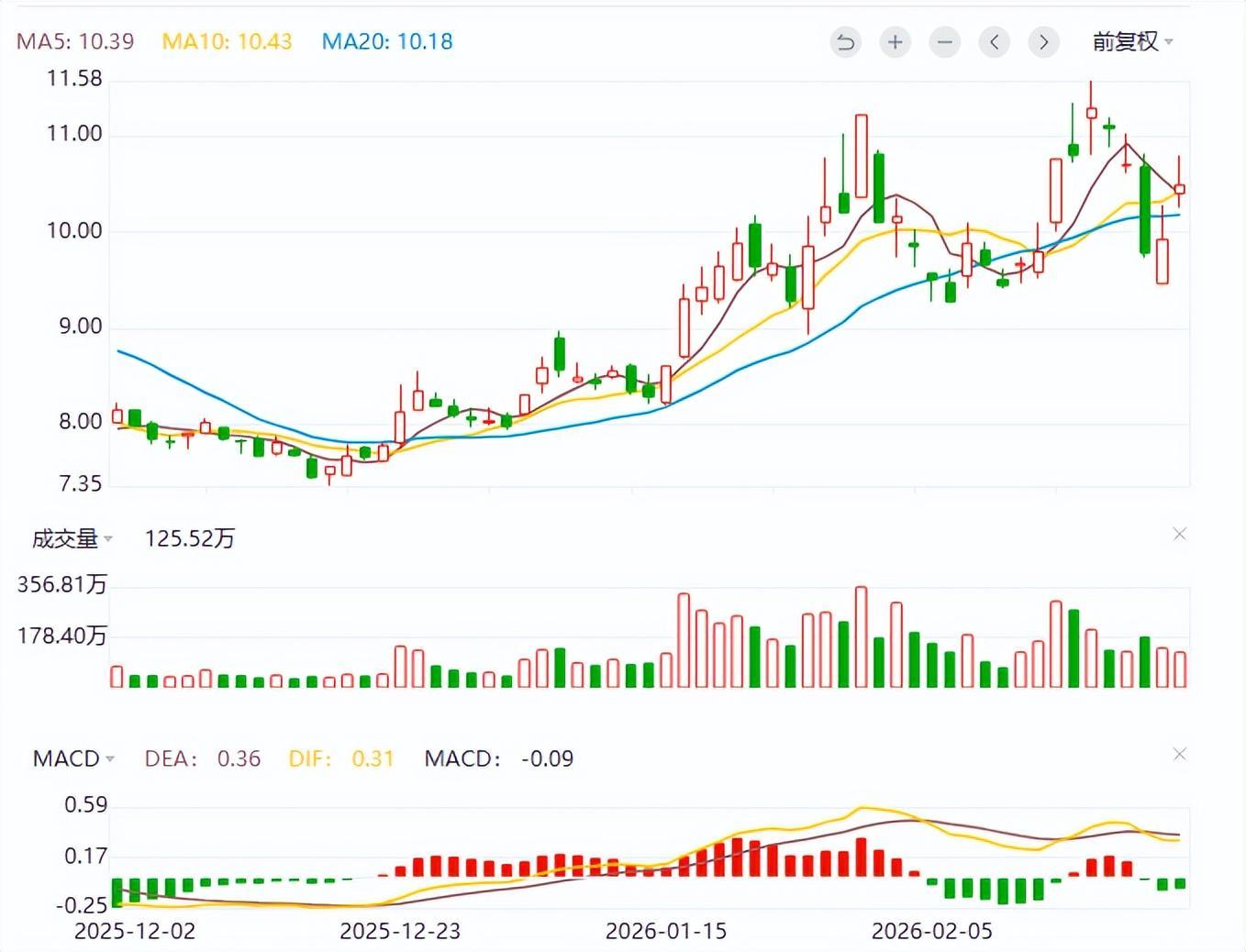Screen dimensions: 1246x952
Task: Click the 11.58 price axis label
Action: tap(75, 79)
